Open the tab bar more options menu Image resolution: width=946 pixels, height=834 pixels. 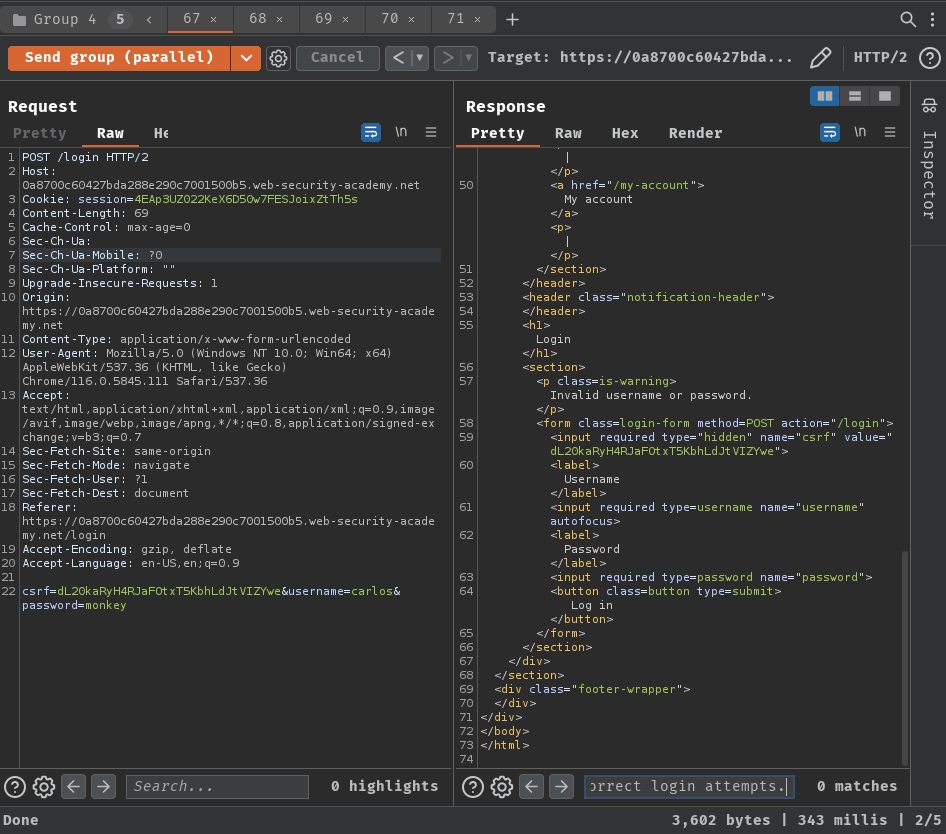coord(932,19)
